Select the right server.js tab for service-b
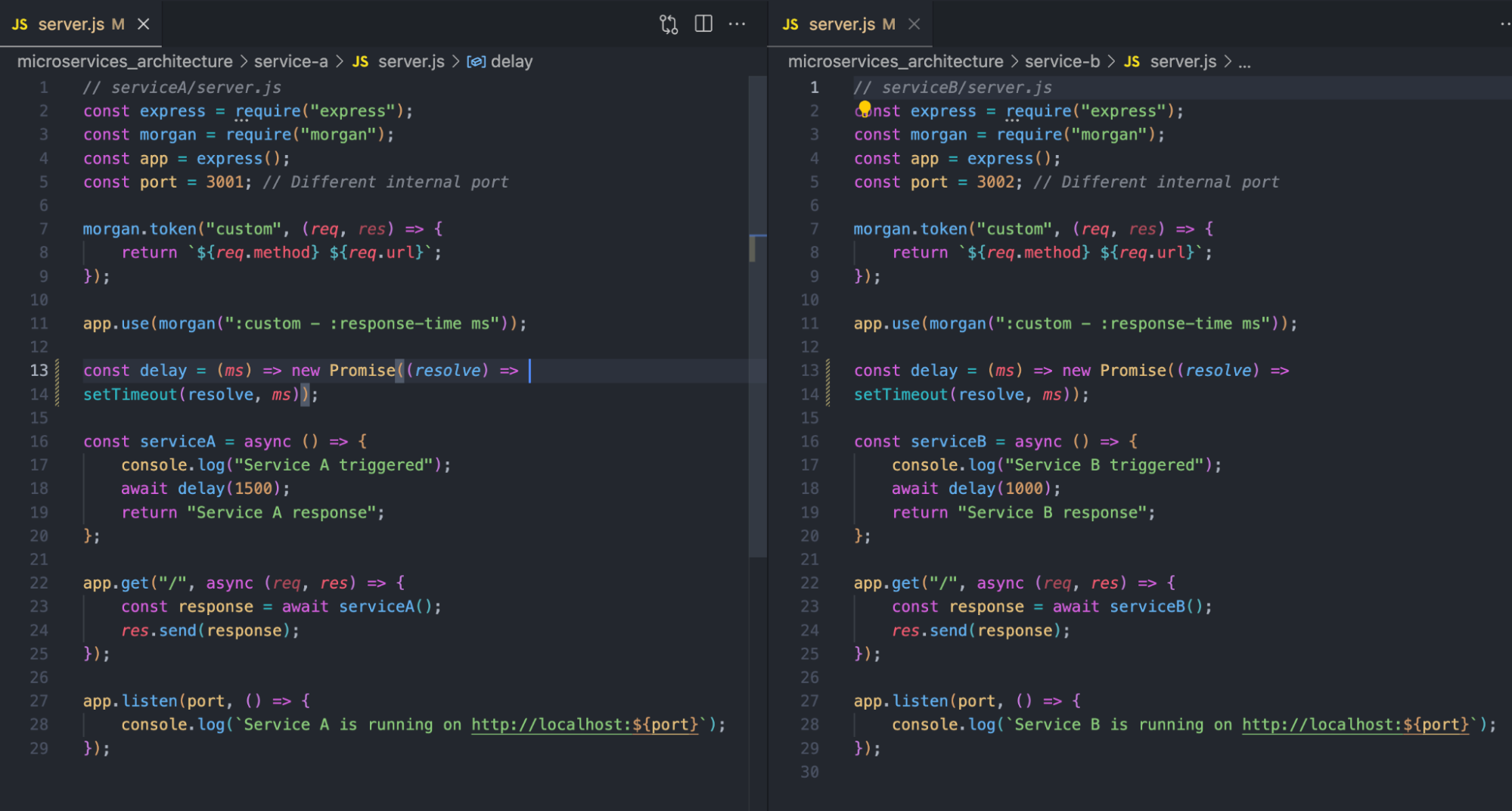1512x811 pixels. [852, 24]
